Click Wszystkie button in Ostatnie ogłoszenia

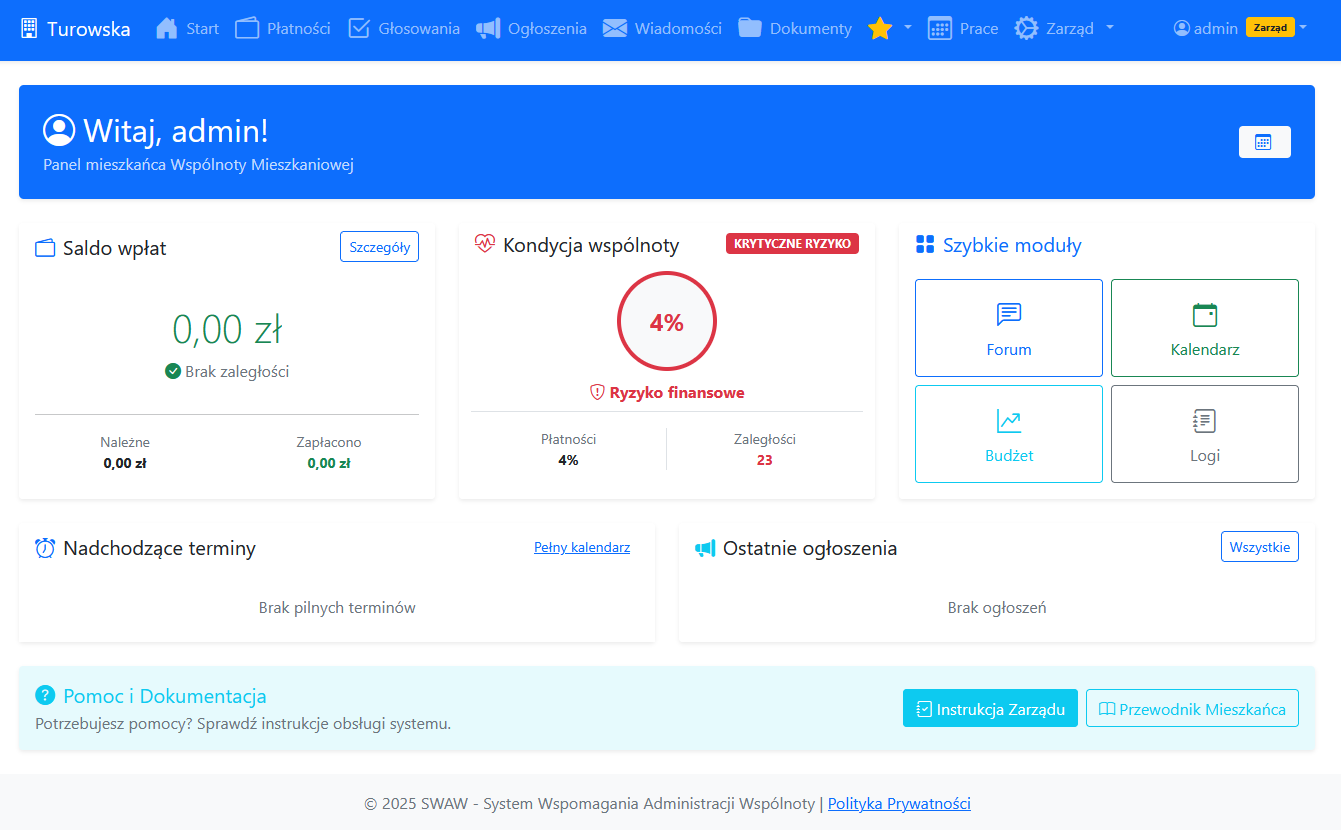[1260, 547]
